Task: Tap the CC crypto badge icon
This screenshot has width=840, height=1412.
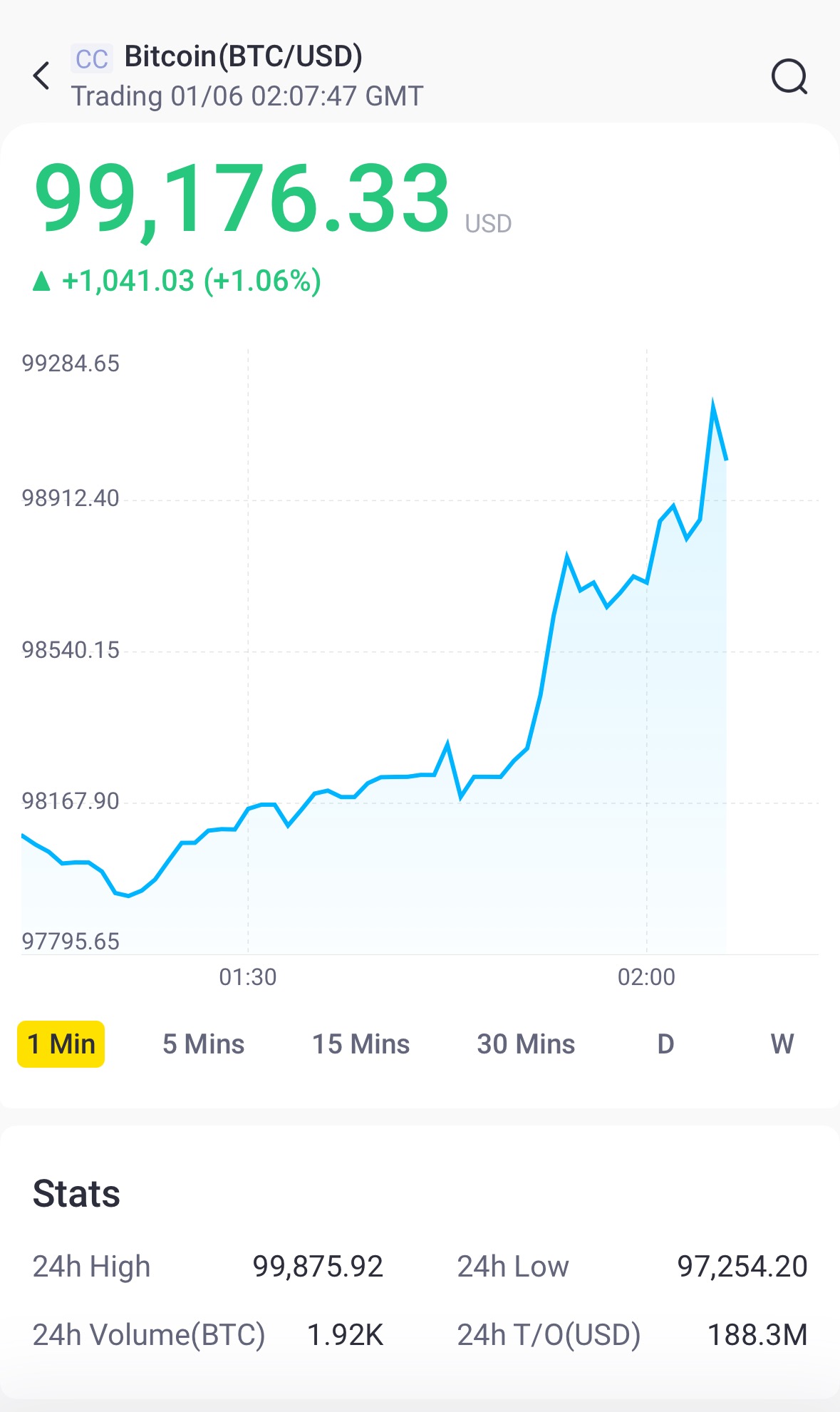Action: point(92,58)
